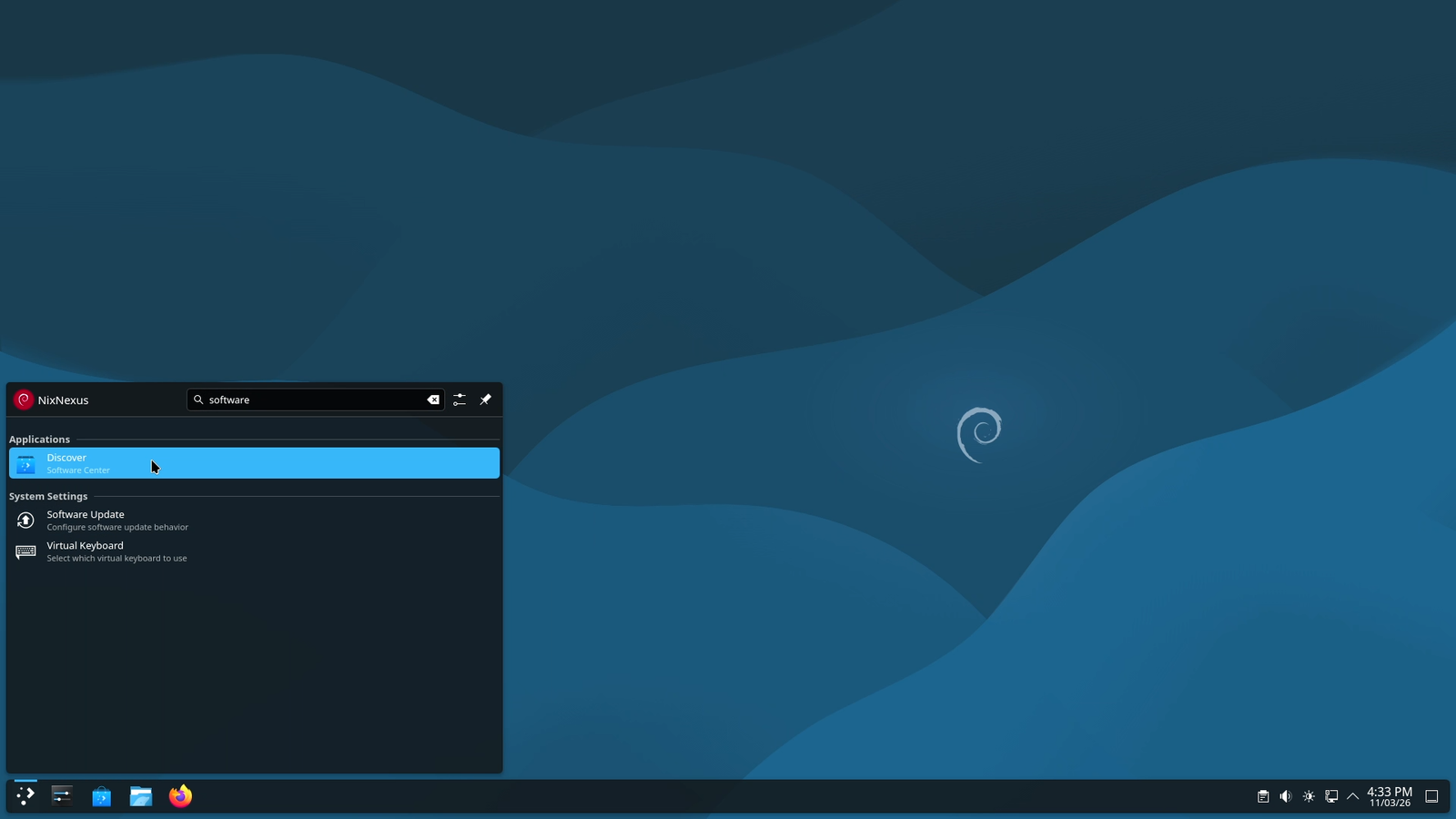Open the file manager from the taskbar
This screenshot has width=1456, height=819.
(x=141, y=796)
